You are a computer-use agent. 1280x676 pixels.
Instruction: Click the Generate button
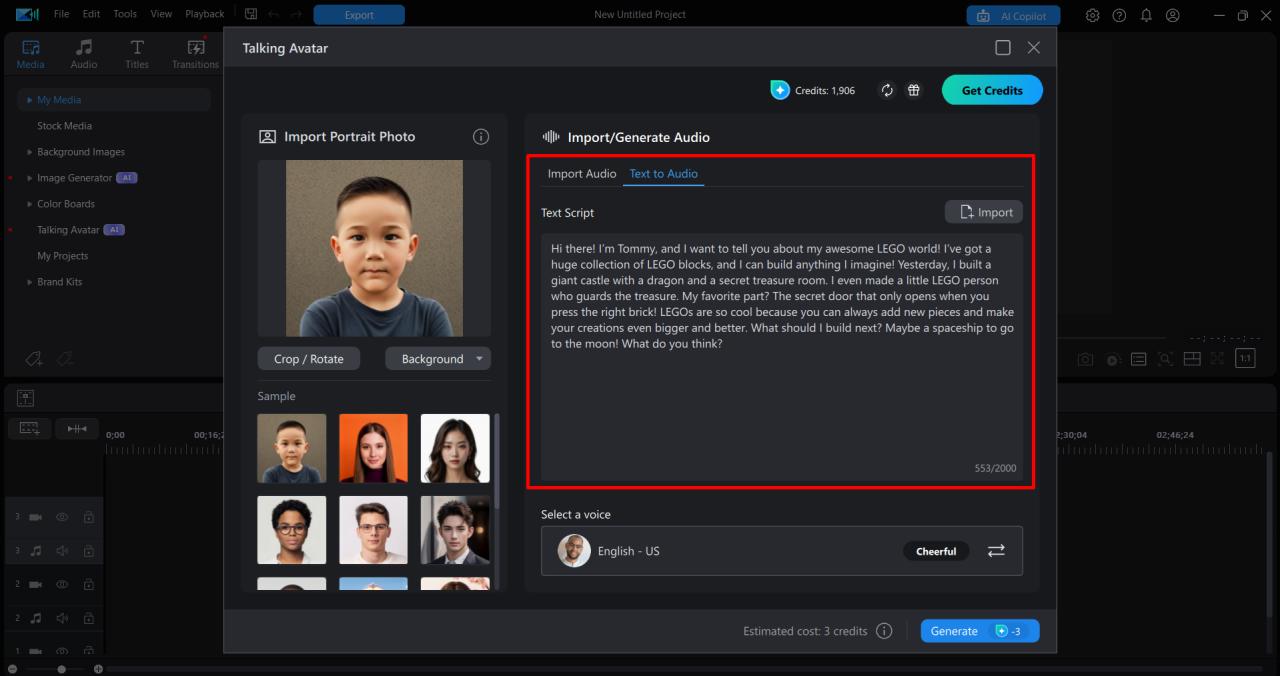(980, 631)
